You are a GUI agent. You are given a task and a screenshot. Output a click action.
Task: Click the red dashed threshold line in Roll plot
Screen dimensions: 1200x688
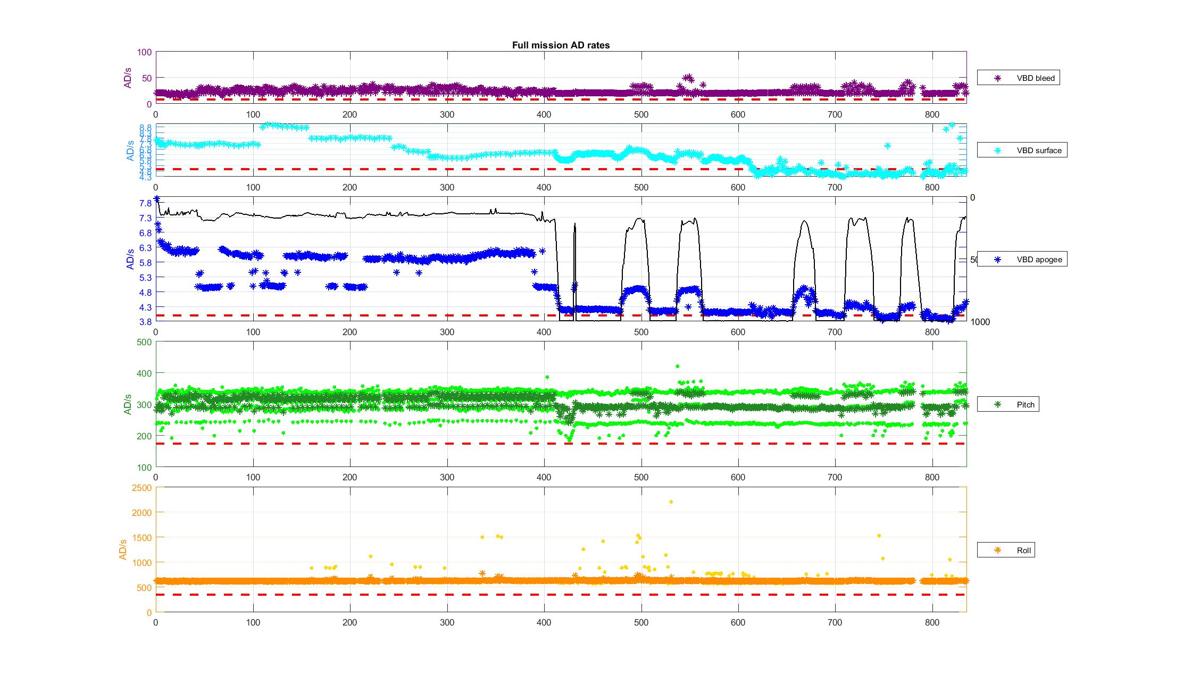pos(560,595)
